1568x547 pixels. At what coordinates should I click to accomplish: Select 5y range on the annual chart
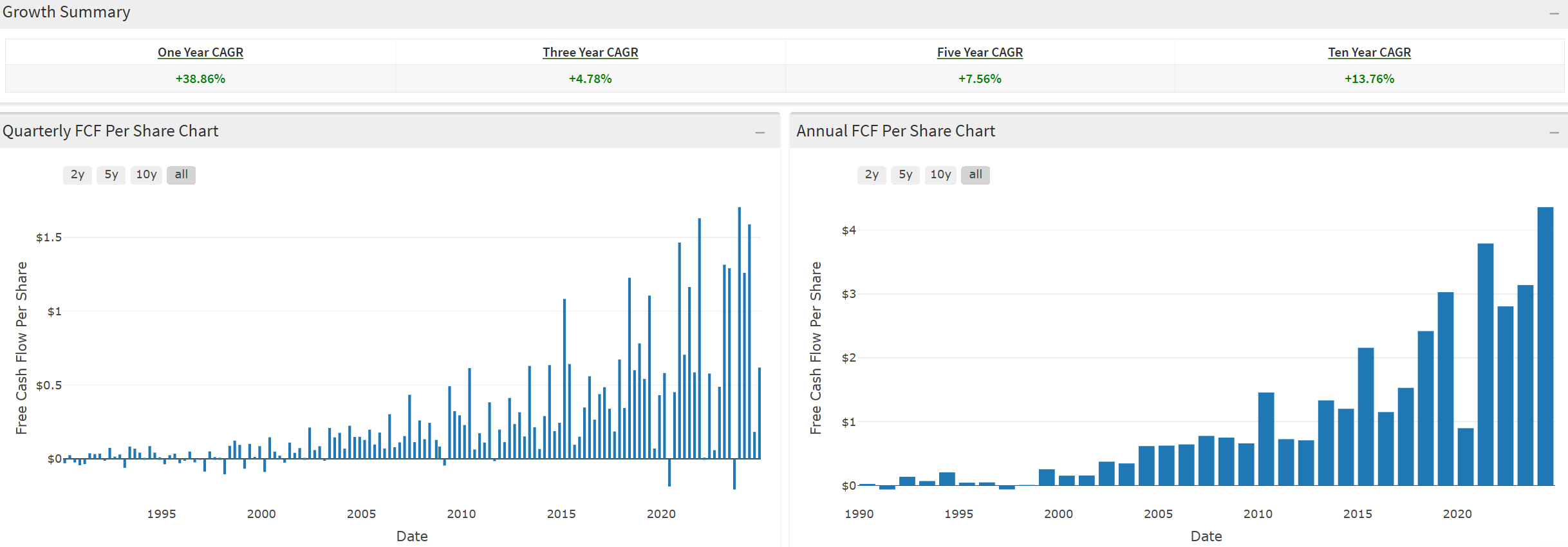[906, 174]
